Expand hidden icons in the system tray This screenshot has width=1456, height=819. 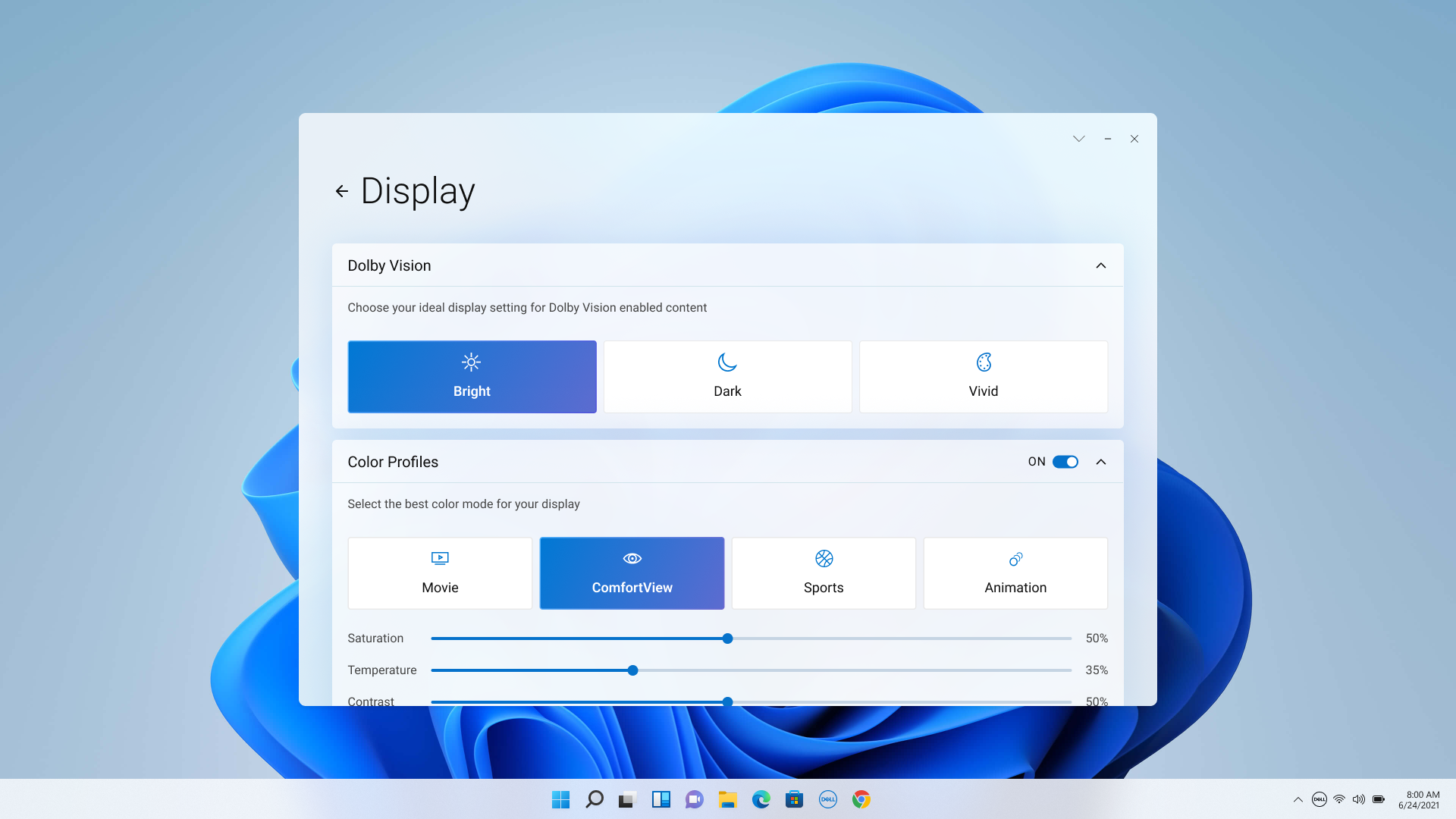coord(1298,799)
